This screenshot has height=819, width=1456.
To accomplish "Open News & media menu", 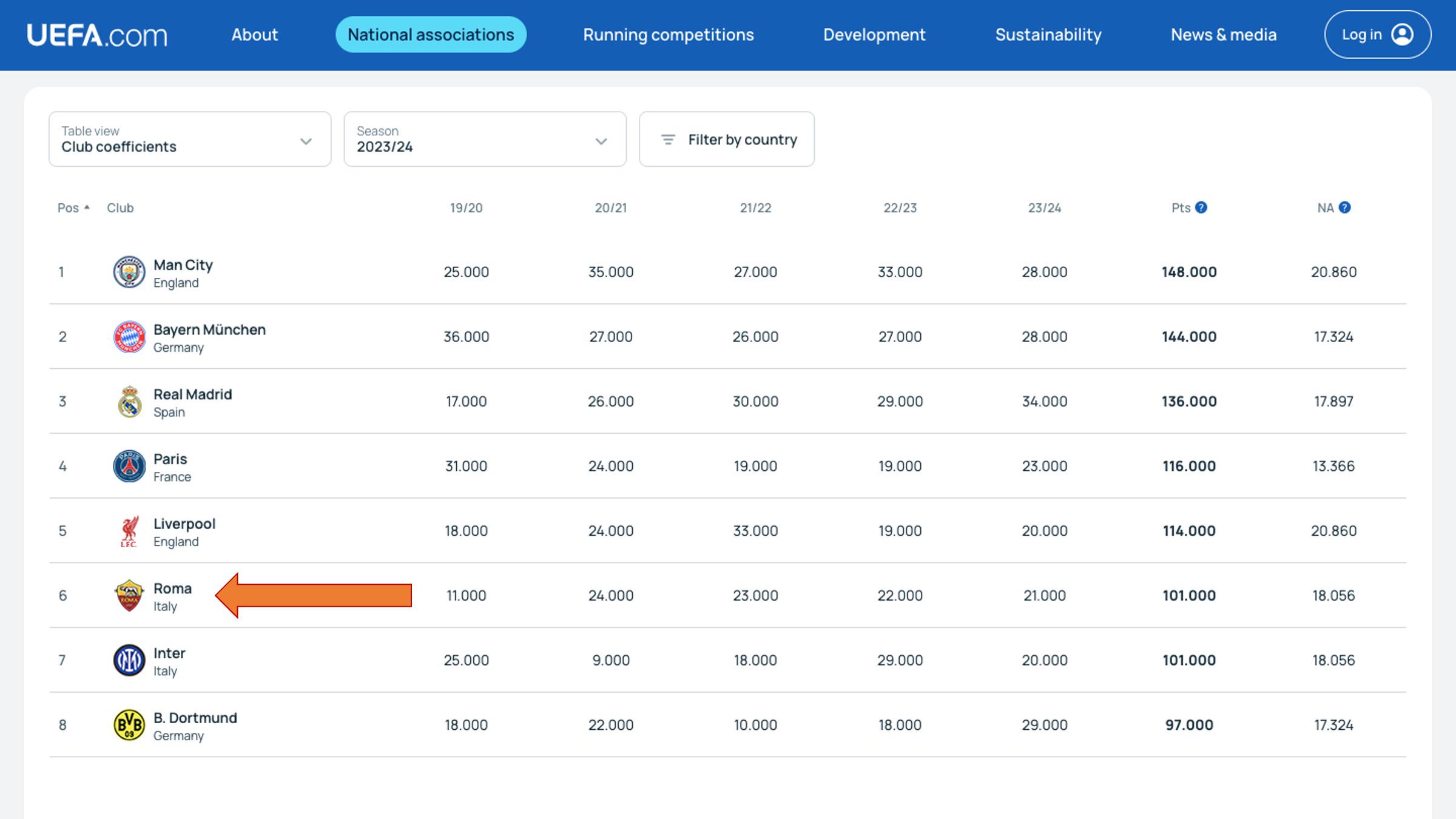I will (1224, 35).
